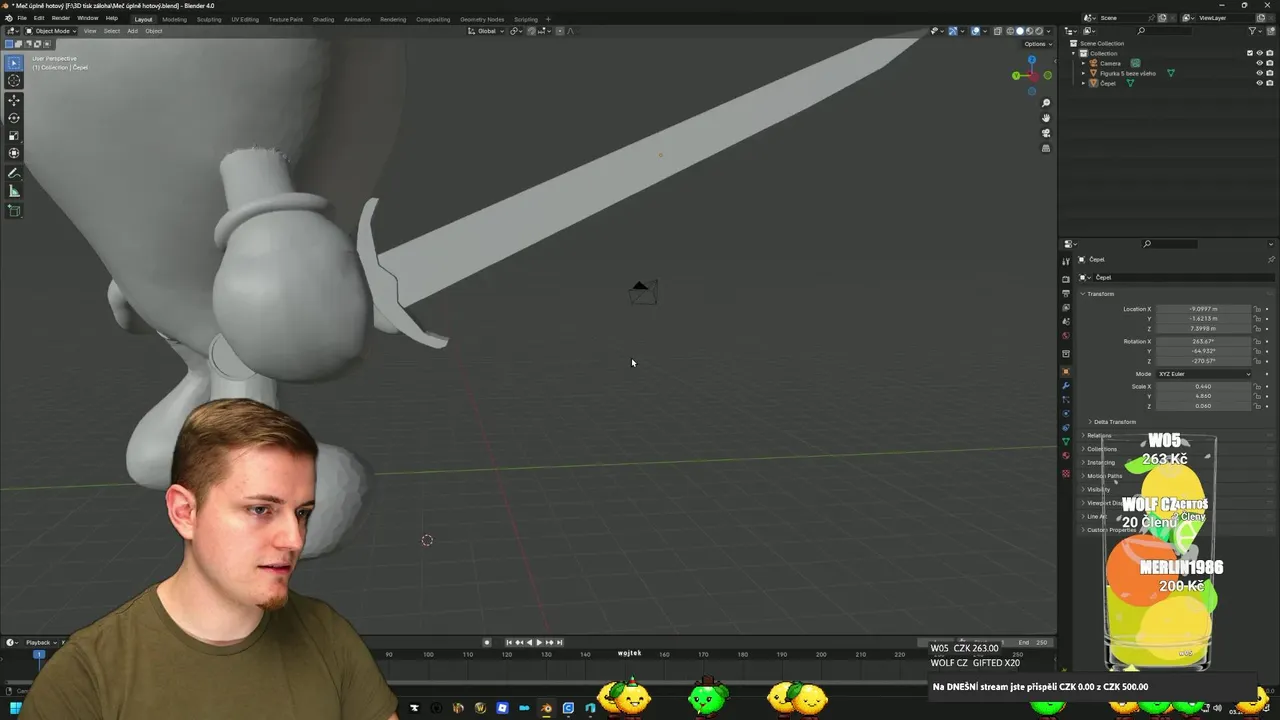1280x720 pixels.
Task: Open the File menu
Action: [22, 18]
